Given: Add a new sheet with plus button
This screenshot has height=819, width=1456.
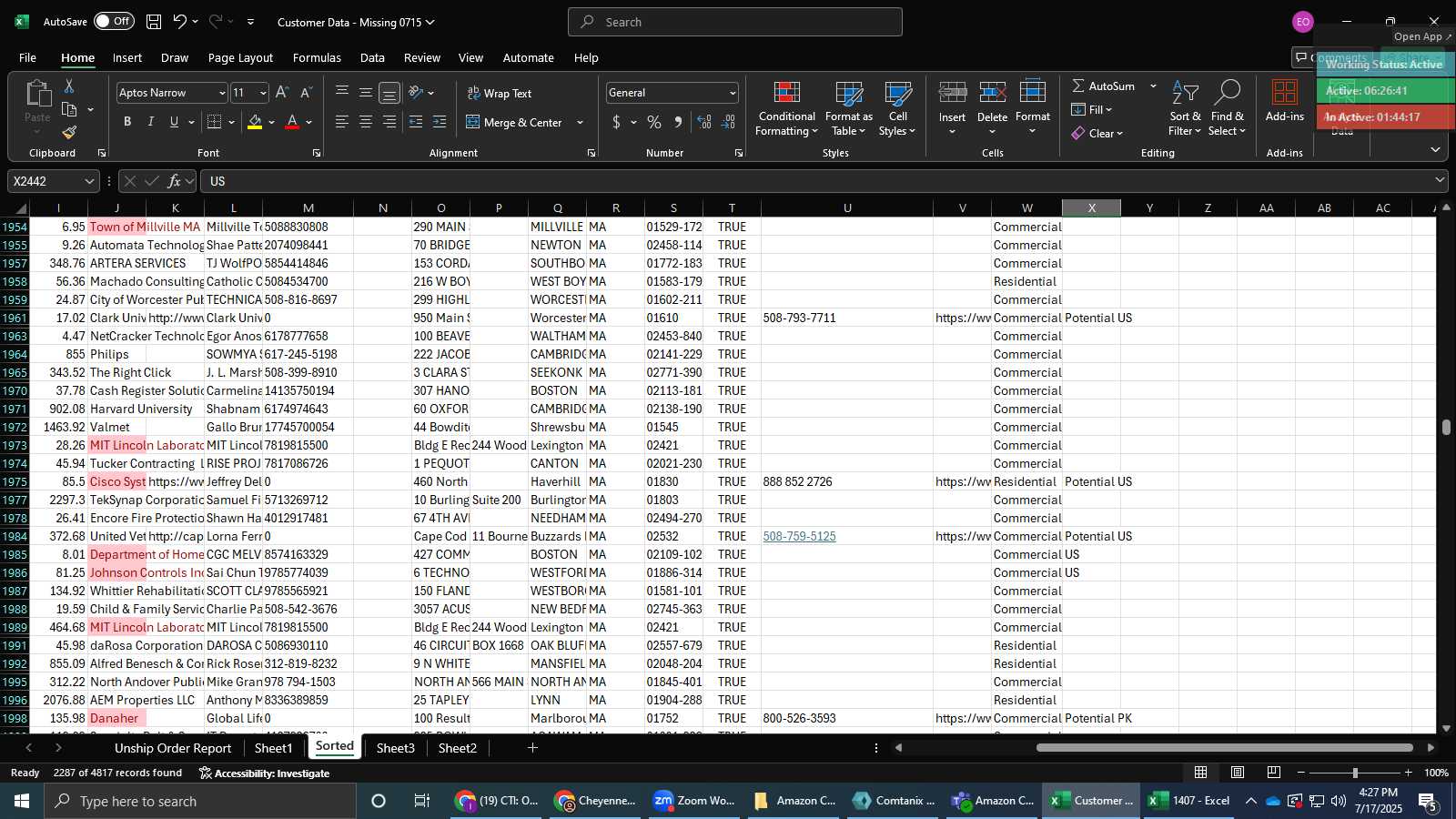Looking at the screenshot, I should pos(533,748).
